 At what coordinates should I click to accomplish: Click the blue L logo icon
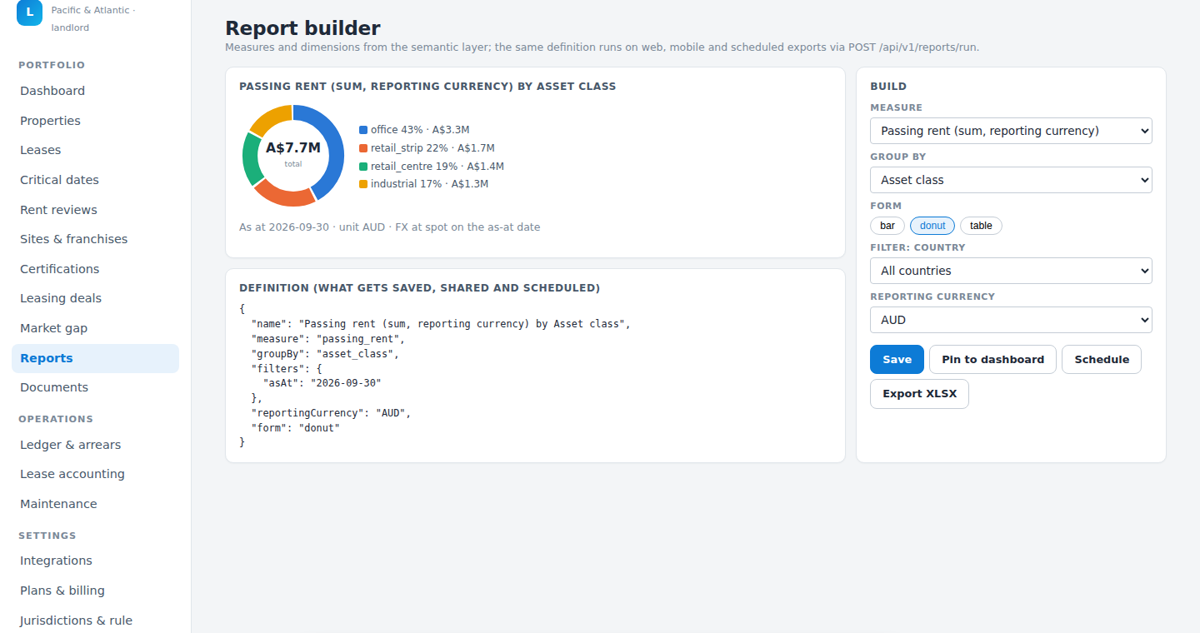tap(30, 12)
